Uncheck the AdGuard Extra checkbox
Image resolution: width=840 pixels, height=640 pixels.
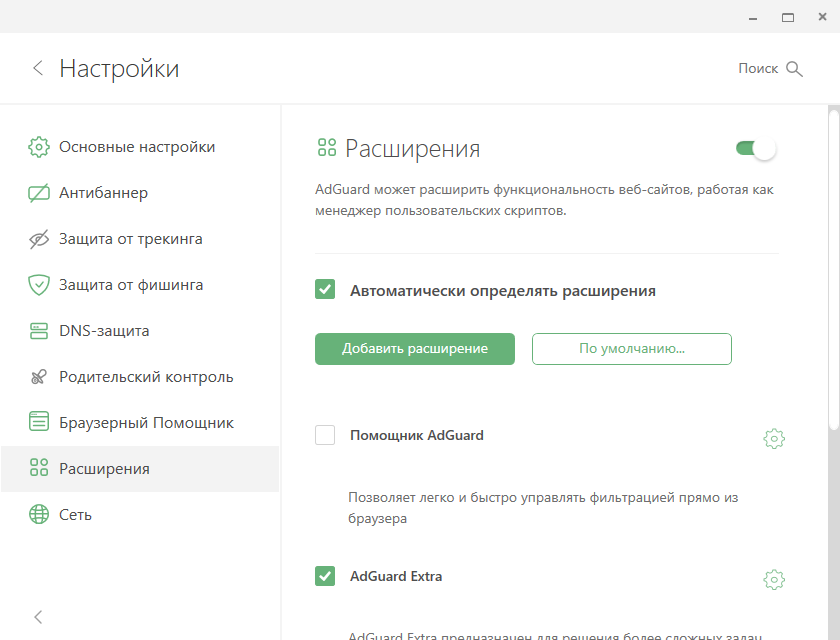point(325,576)
